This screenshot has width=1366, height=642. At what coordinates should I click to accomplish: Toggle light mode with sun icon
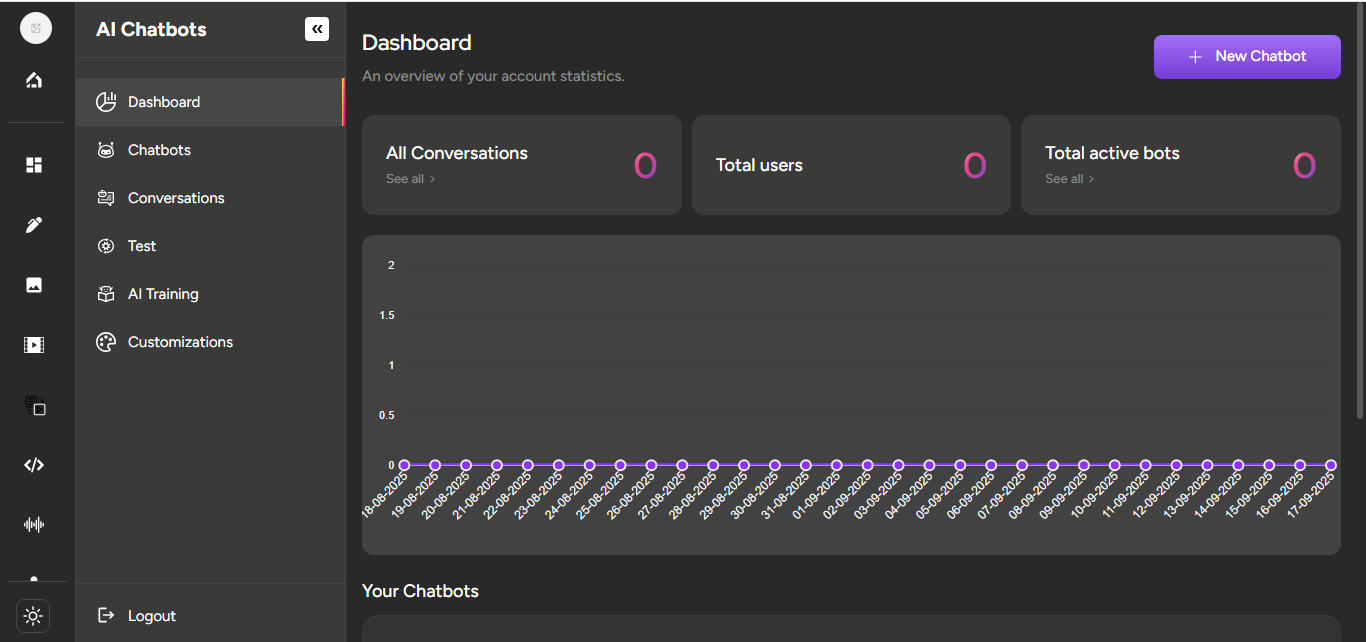pos(33,616)
